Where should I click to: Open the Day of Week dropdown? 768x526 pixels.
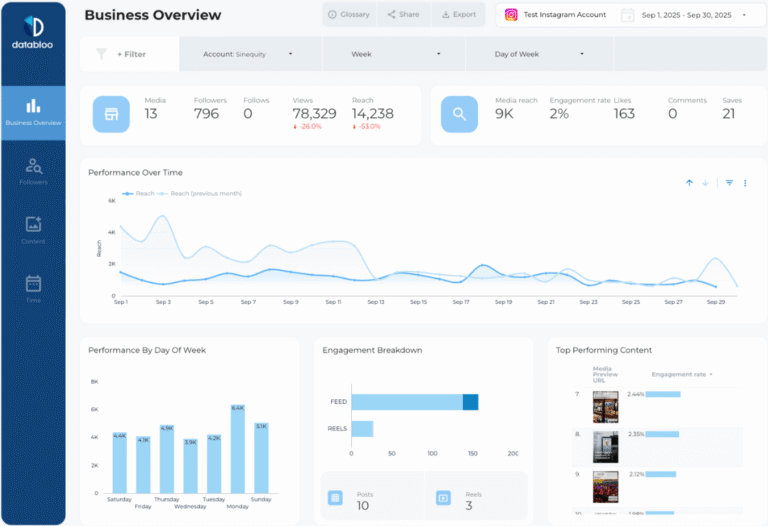pos(539,54)
